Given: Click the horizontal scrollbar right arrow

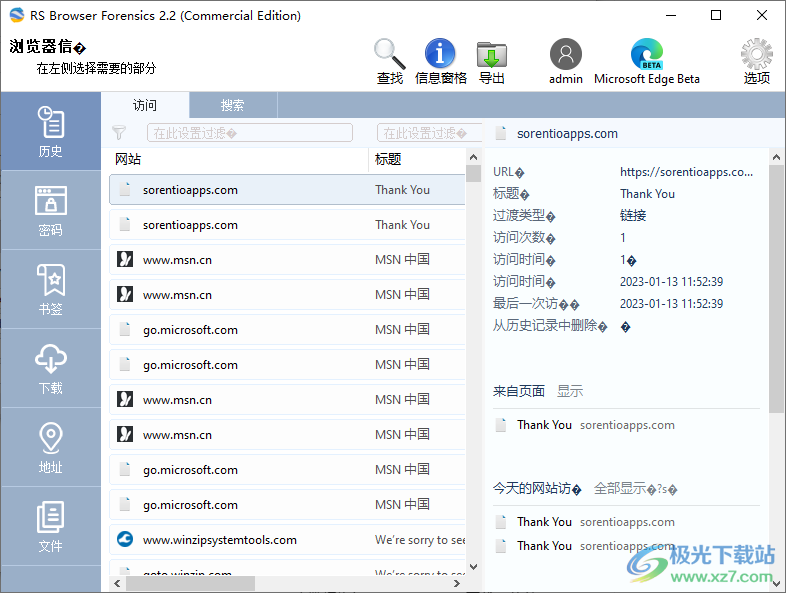Looking at the screenshot, I should 457,583.
